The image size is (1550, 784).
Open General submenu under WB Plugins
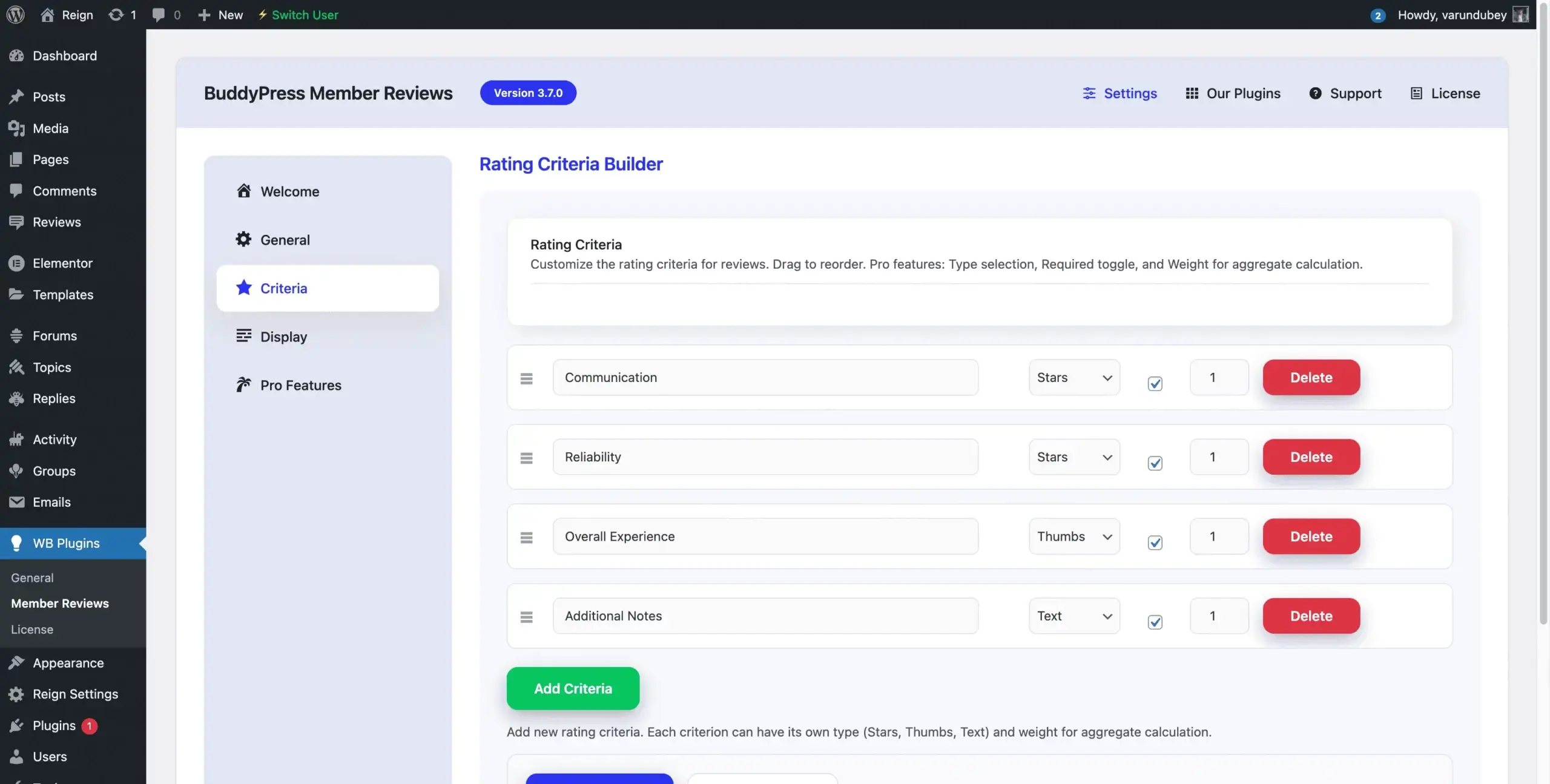[32, 578]
